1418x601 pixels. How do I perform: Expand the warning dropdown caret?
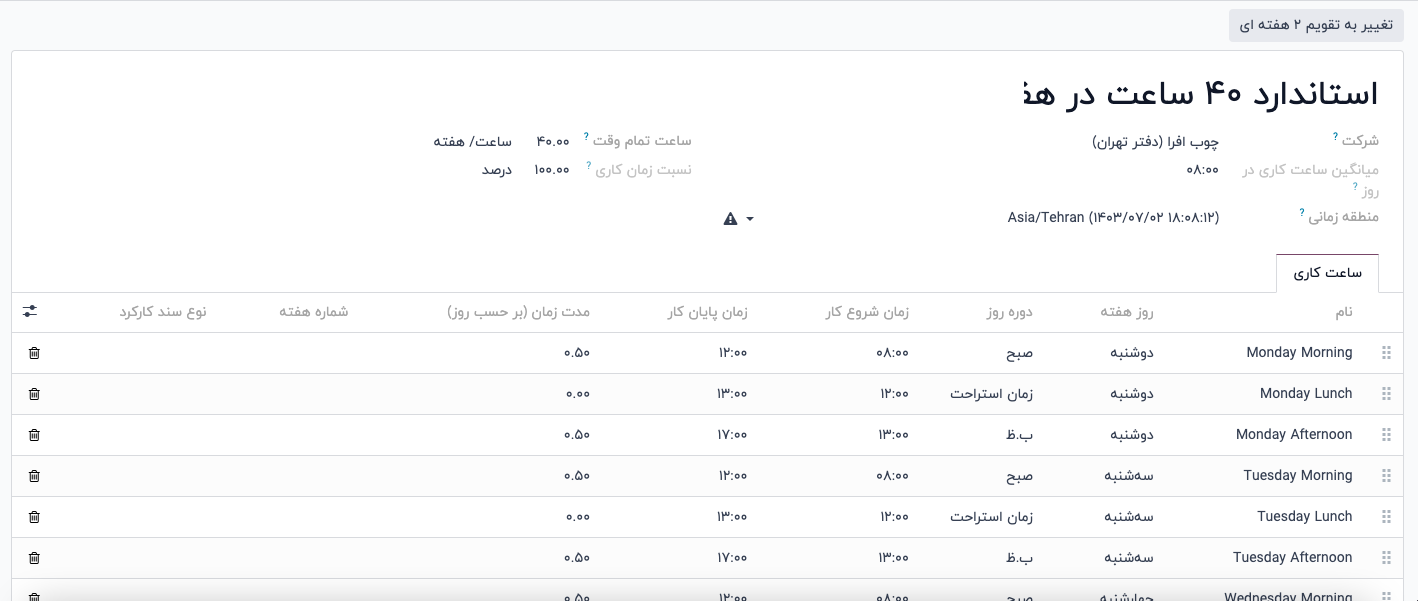pos(750,219)
